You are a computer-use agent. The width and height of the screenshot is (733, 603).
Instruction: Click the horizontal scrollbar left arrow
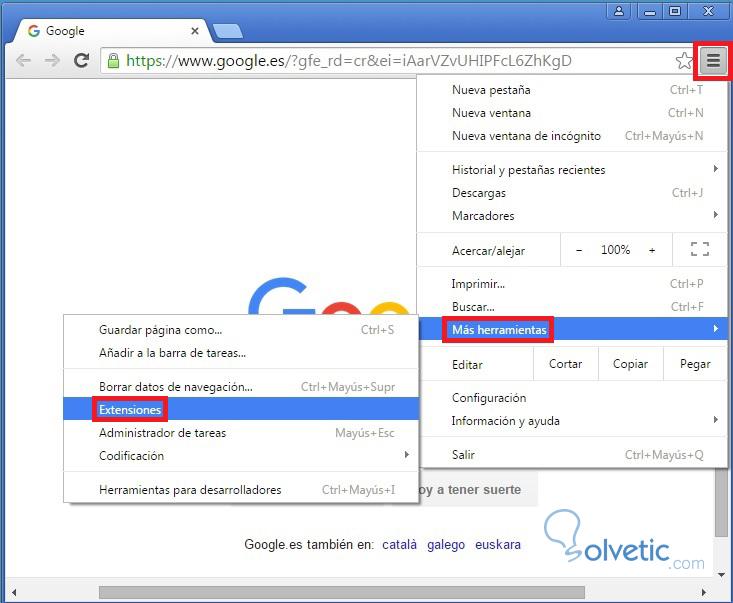14,592
